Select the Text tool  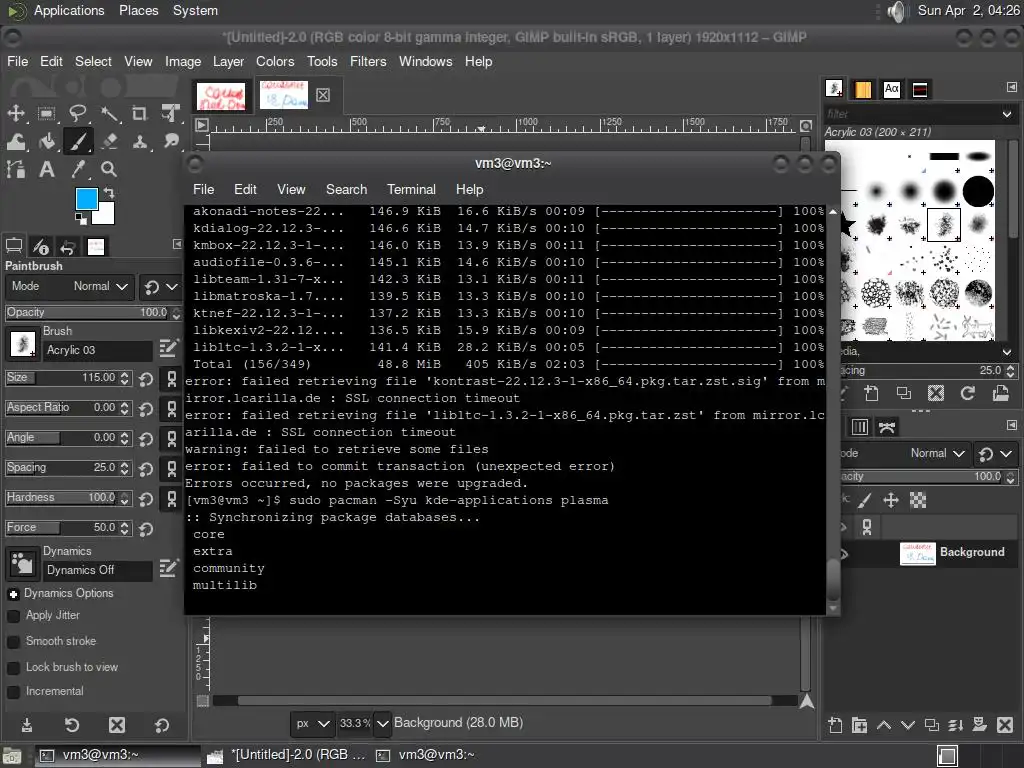pyautogui.click(x=46, y=170)
